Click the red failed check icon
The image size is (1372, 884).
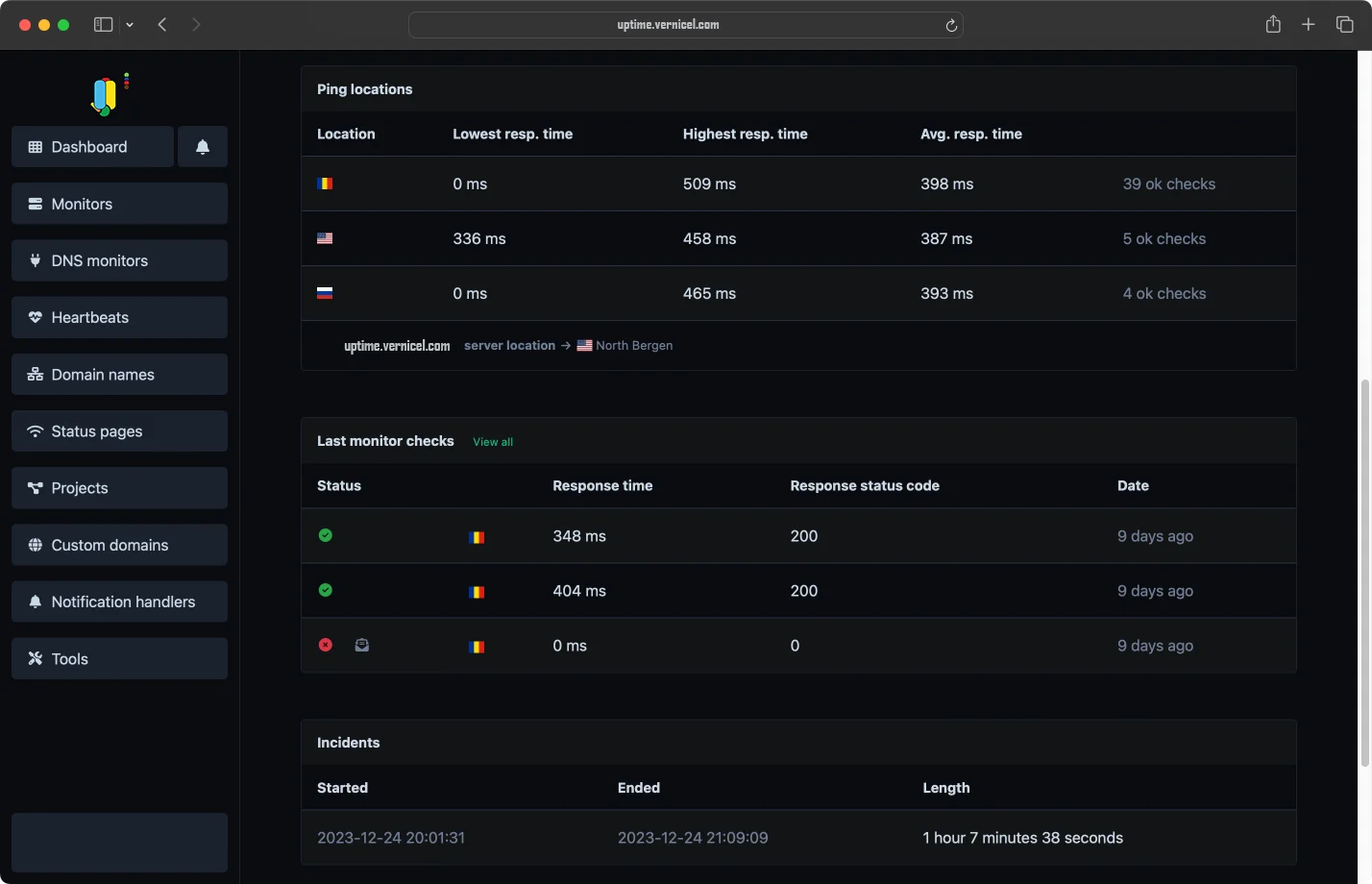point(325,645)
